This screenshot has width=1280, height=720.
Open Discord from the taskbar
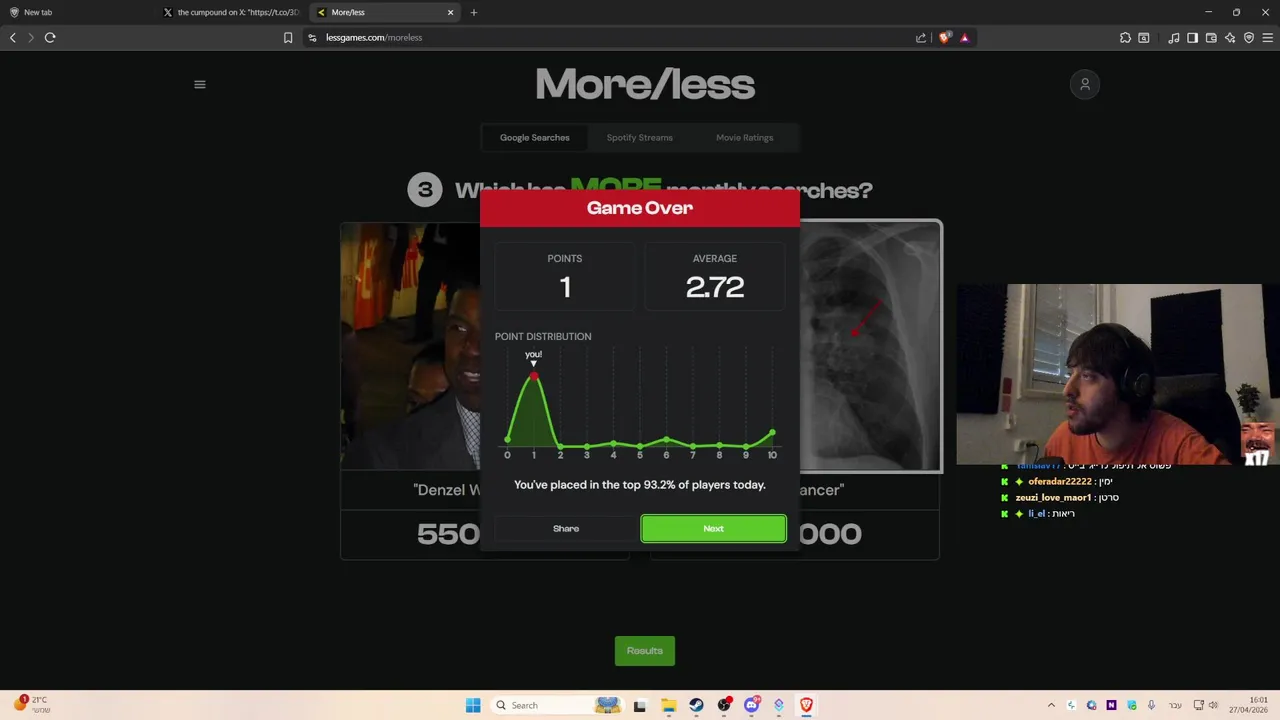[752, 705]
